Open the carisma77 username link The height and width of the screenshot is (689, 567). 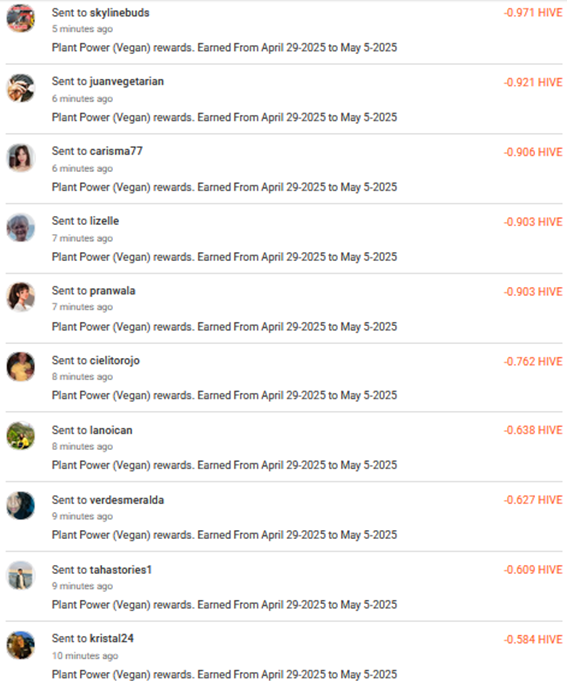pos(116,151)
